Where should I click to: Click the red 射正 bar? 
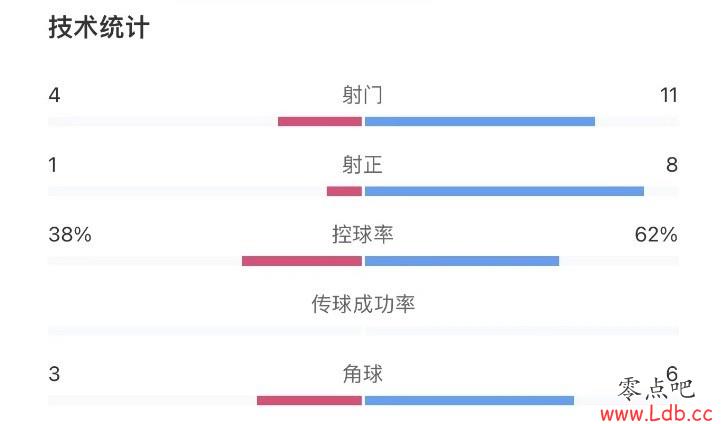coord(344,191)
